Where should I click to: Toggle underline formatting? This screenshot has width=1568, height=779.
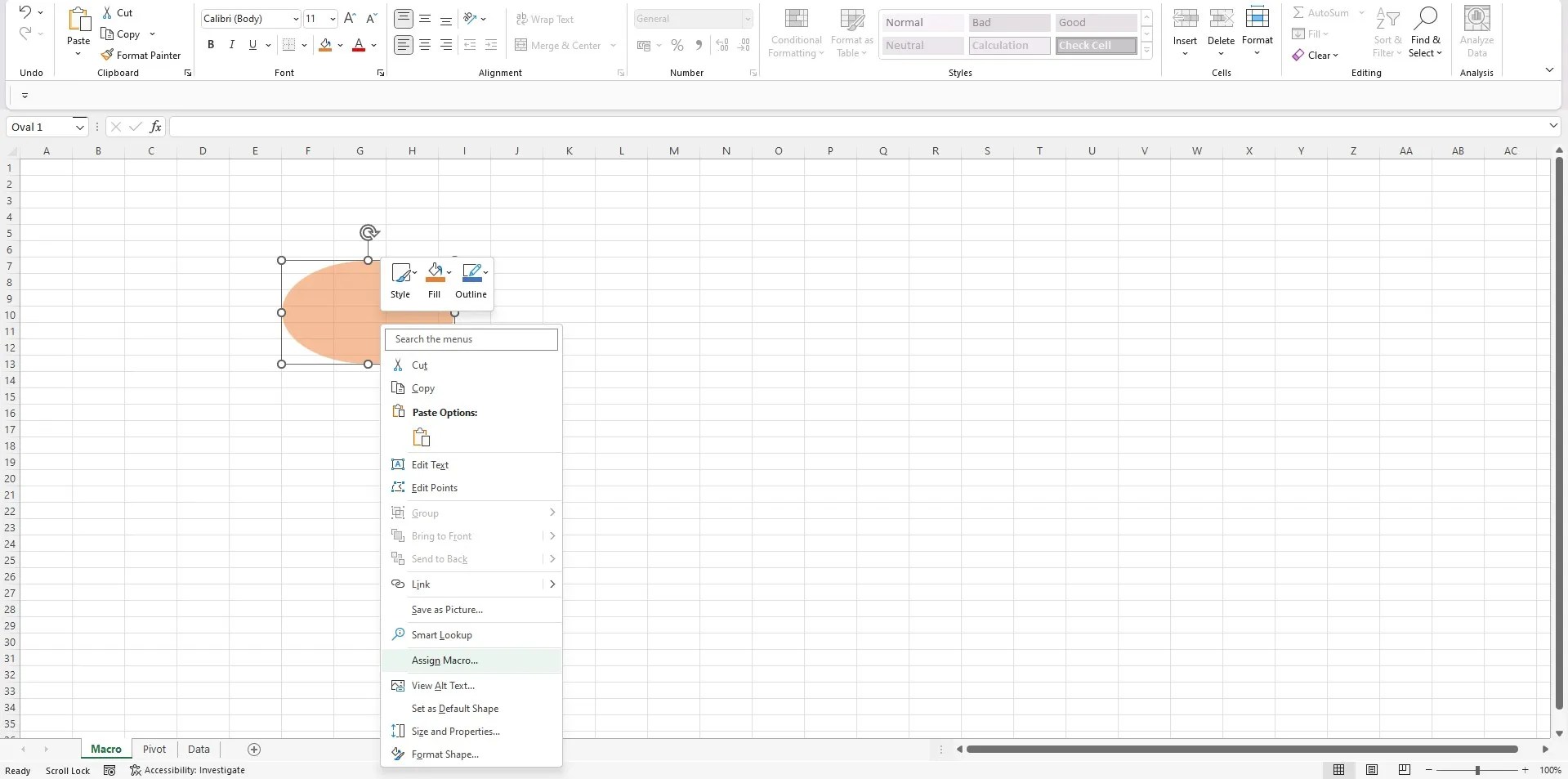coord(252,44)
